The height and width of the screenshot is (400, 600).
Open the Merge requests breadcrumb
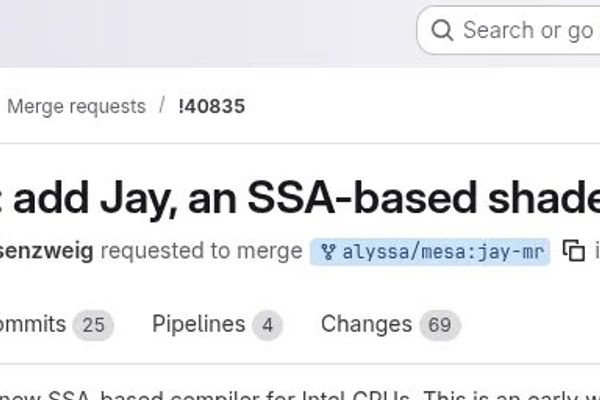[76, 106]
